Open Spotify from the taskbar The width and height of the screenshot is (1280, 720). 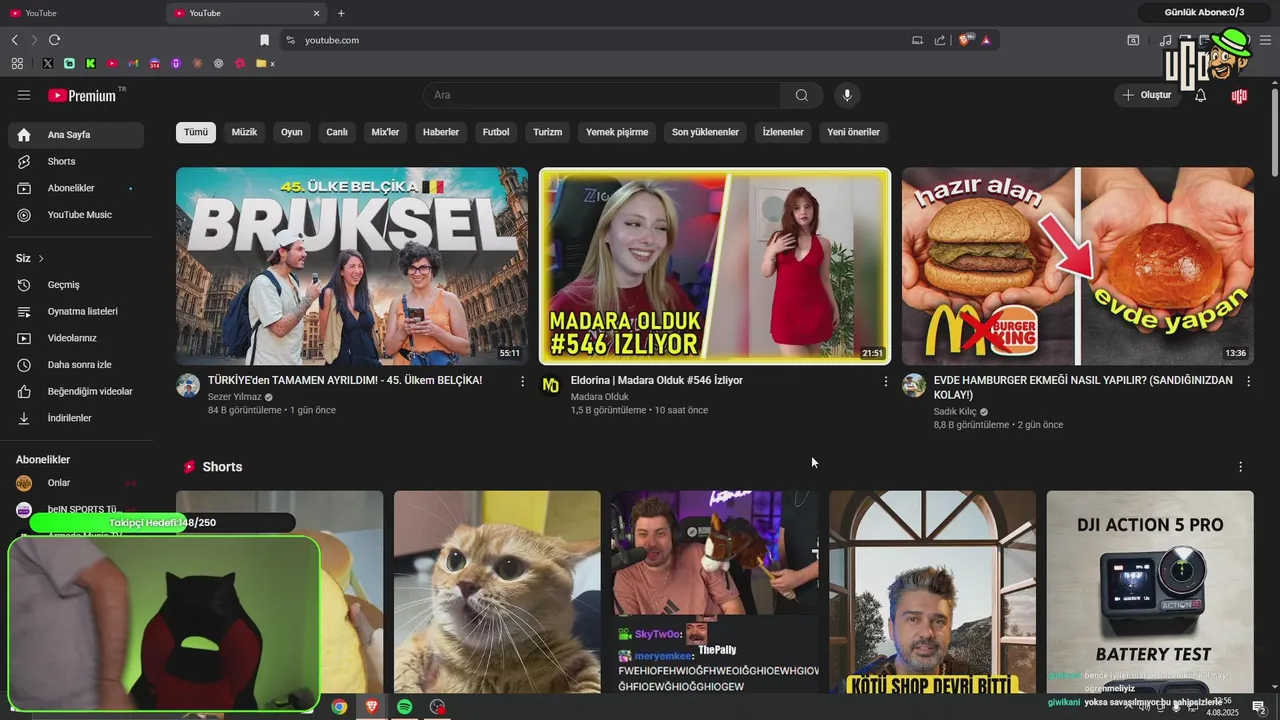(404, 707)
